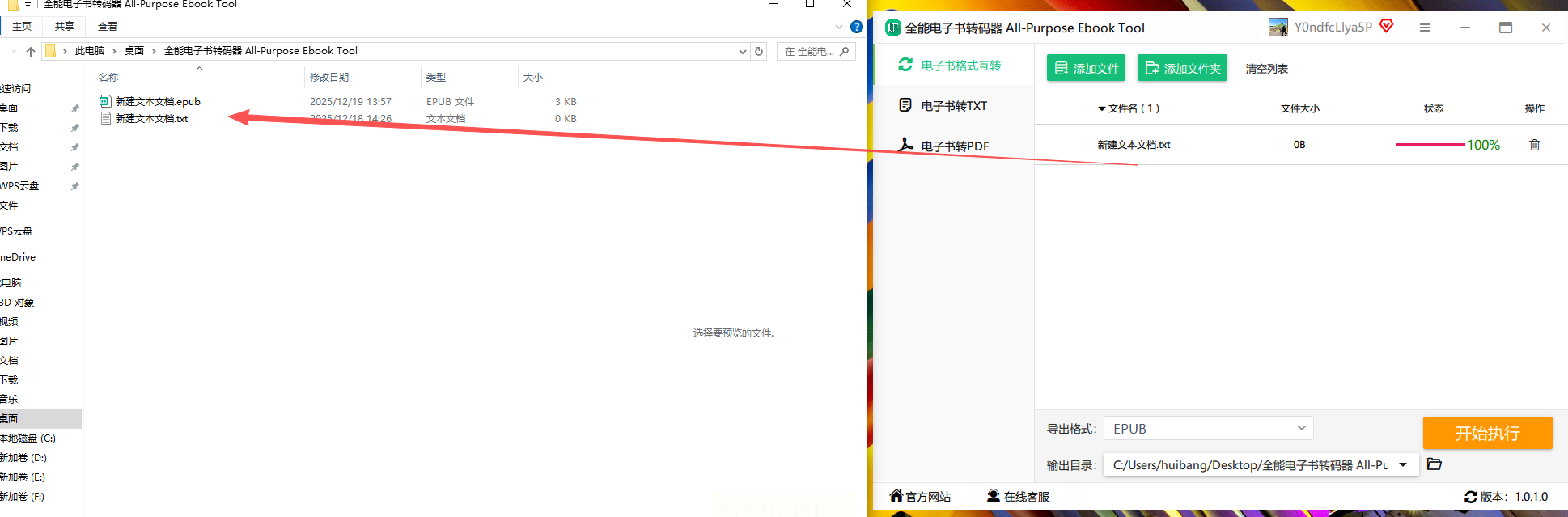Screen dimensions: 1568x517
Task: Open 新加卷 (E:) in navigation pane
Action: tap(23, 477)
